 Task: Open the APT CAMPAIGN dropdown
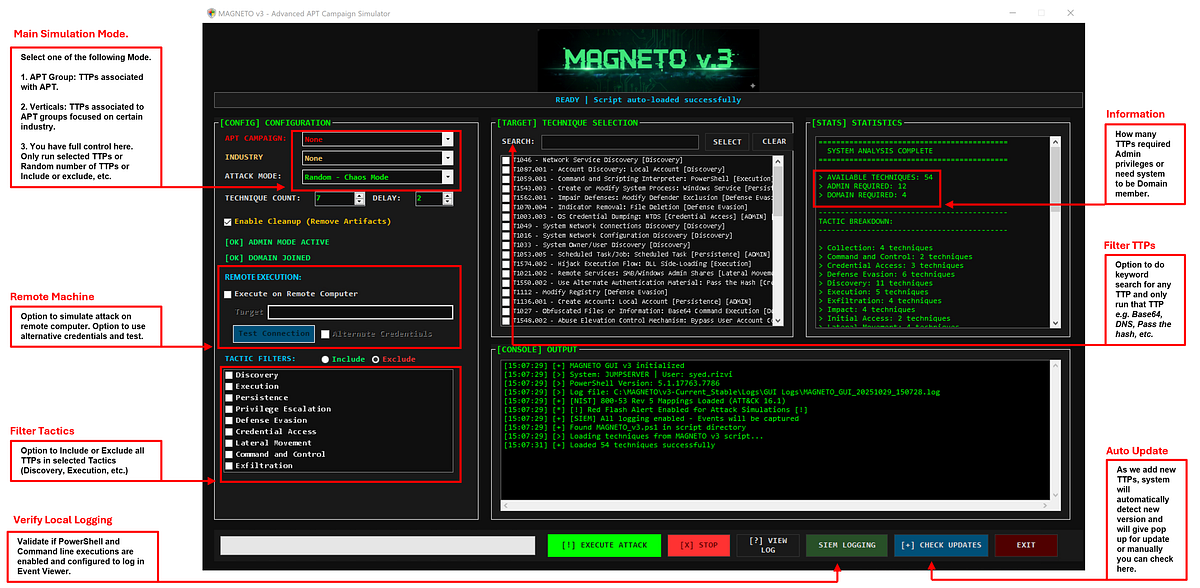point(378,139)
